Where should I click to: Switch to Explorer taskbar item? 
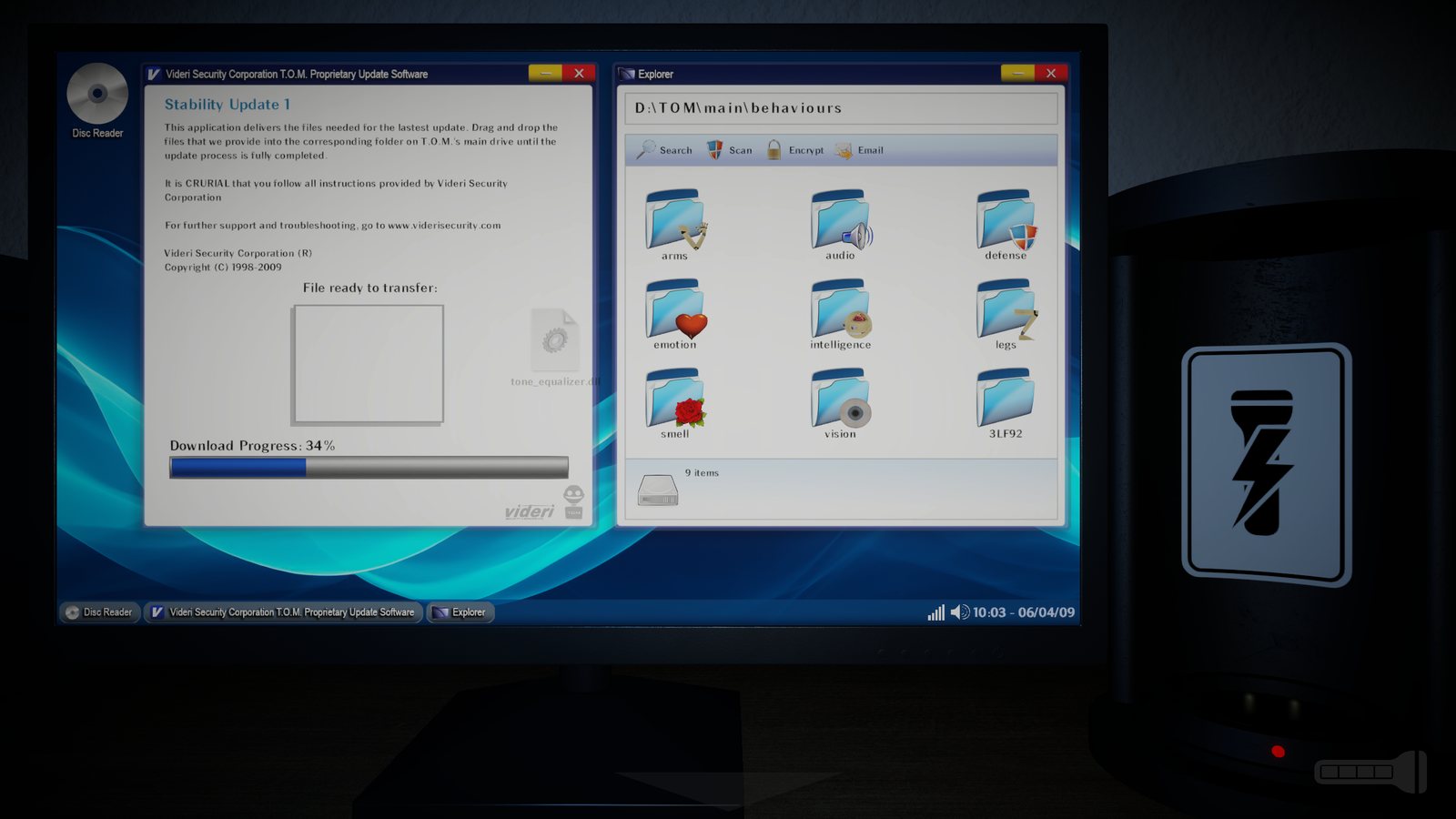(460, 612)
